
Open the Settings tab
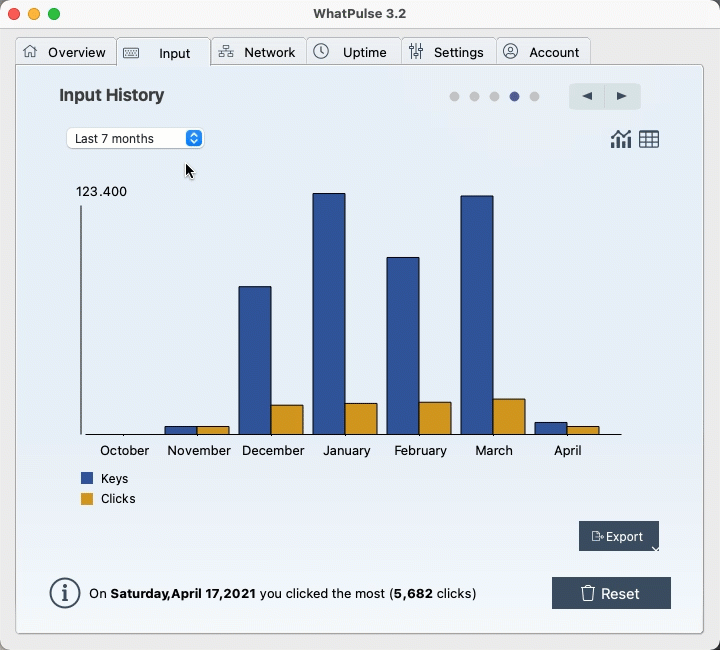(447, 52)
